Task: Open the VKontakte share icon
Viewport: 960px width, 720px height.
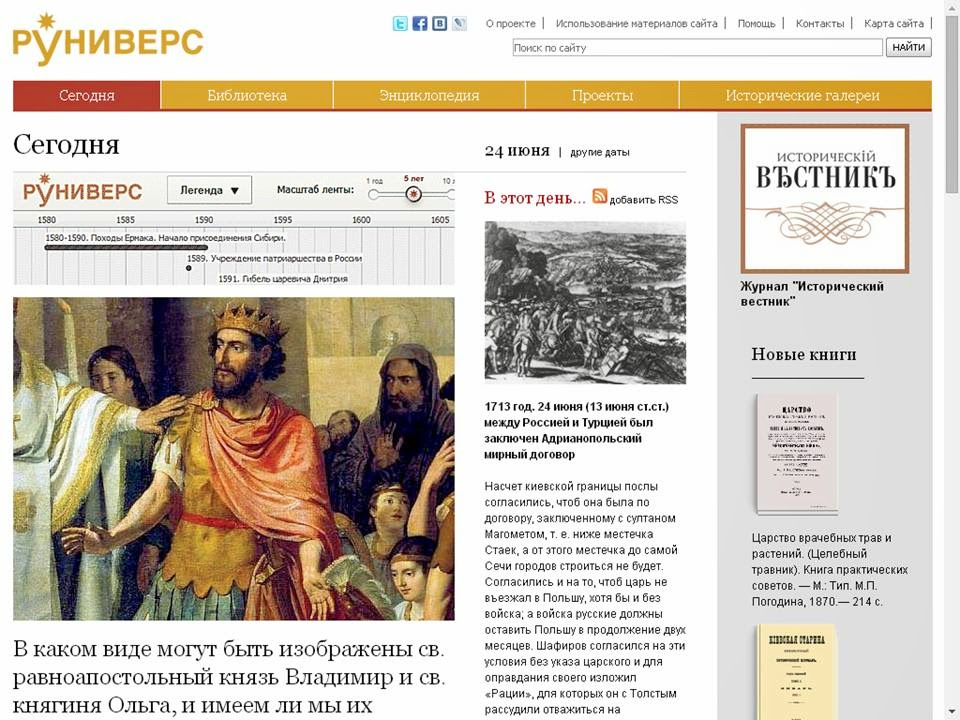Action: [440, 24]
